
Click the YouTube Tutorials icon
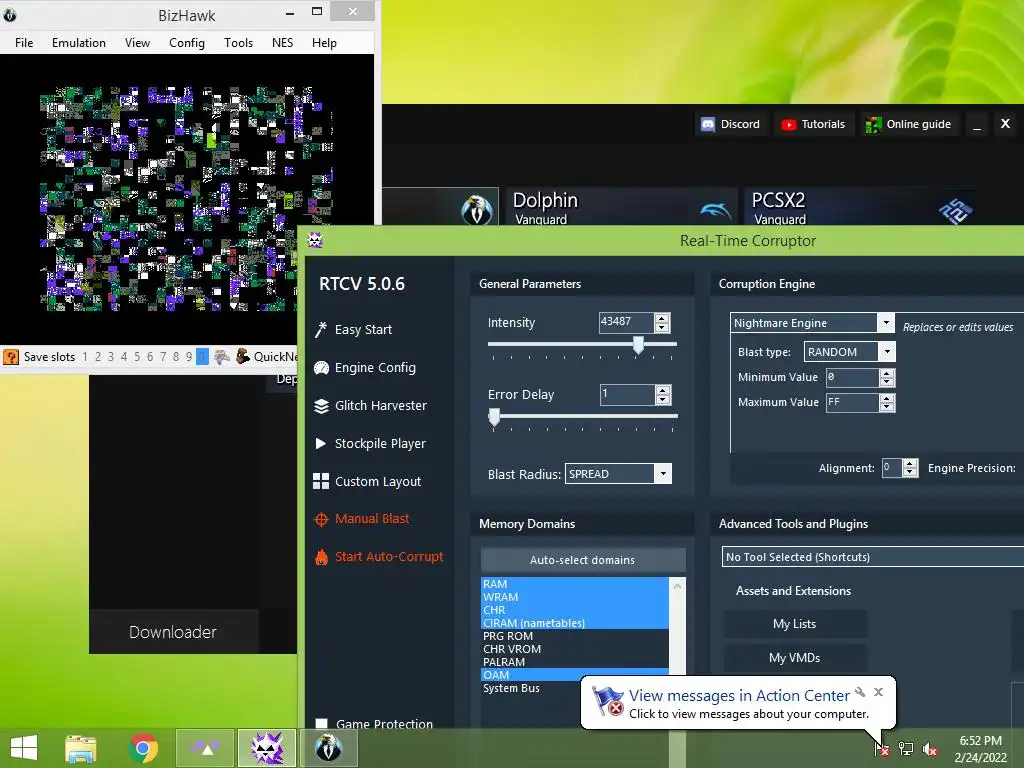789,124
